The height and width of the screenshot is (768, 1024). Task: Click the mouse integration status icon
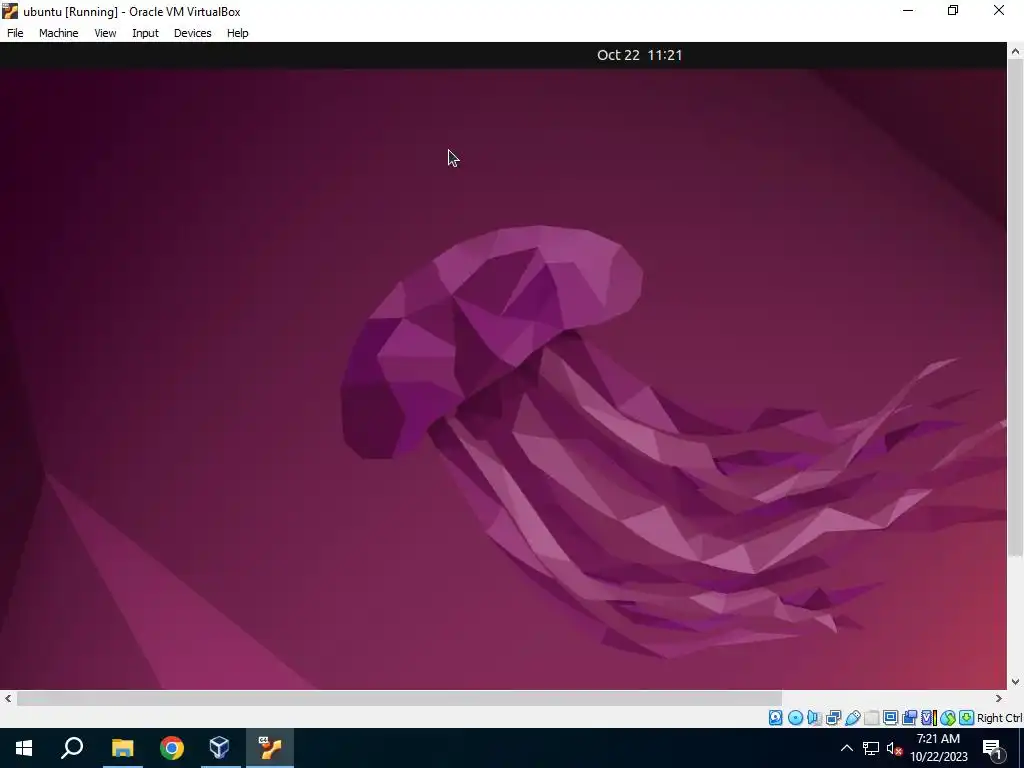pos(948,718)
